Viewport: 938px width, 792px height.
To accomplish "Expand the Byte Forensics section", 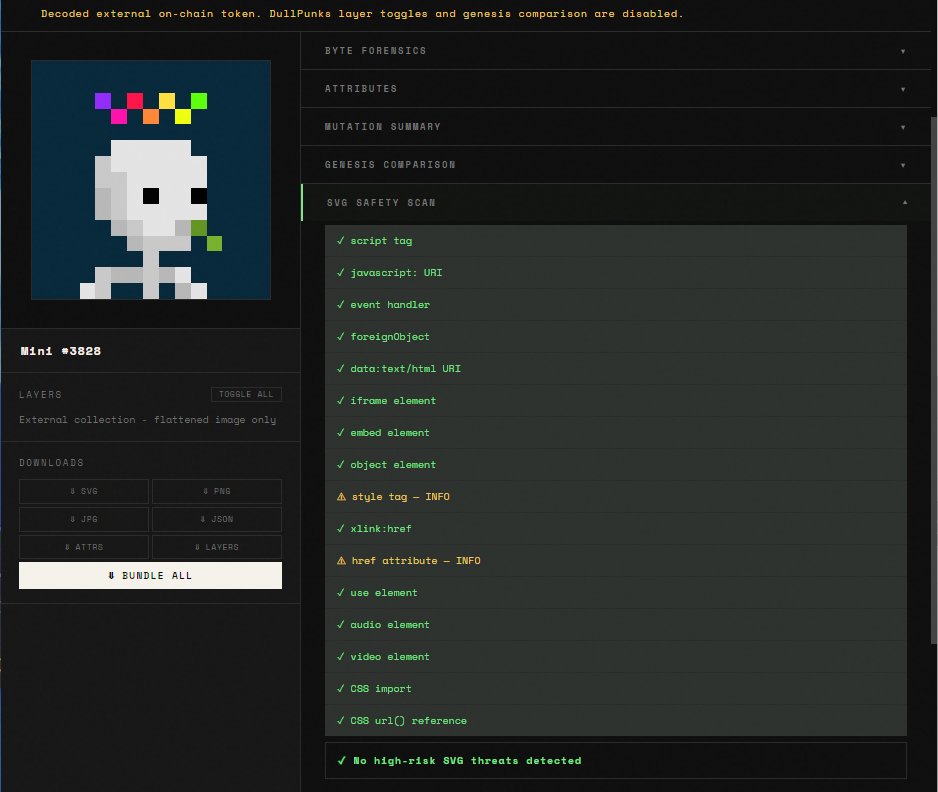I will pyautogui.click(x=616, y=51).
